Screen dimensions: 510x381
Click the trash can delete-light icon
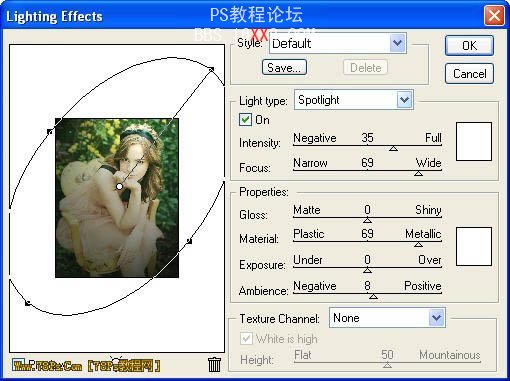tap(214, 364)
